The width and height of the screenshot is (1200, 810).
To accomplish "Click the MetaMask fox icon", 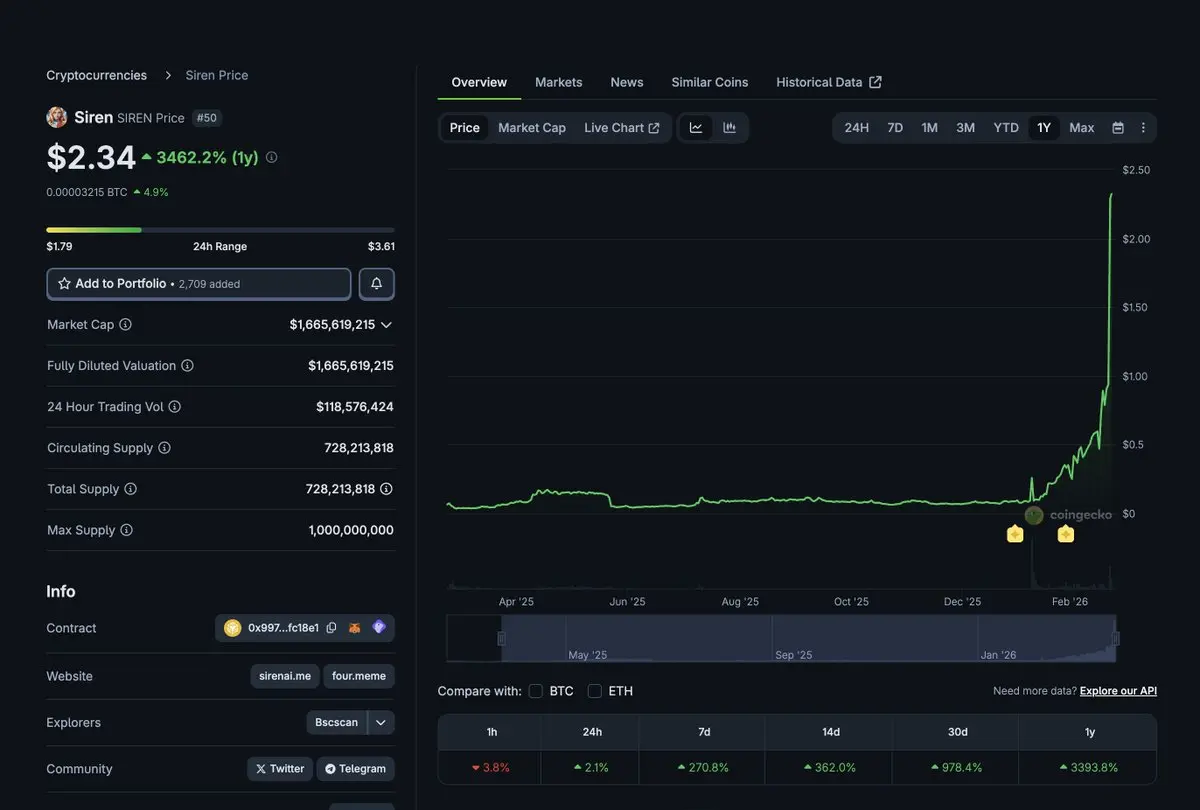I will click(354, 628).
